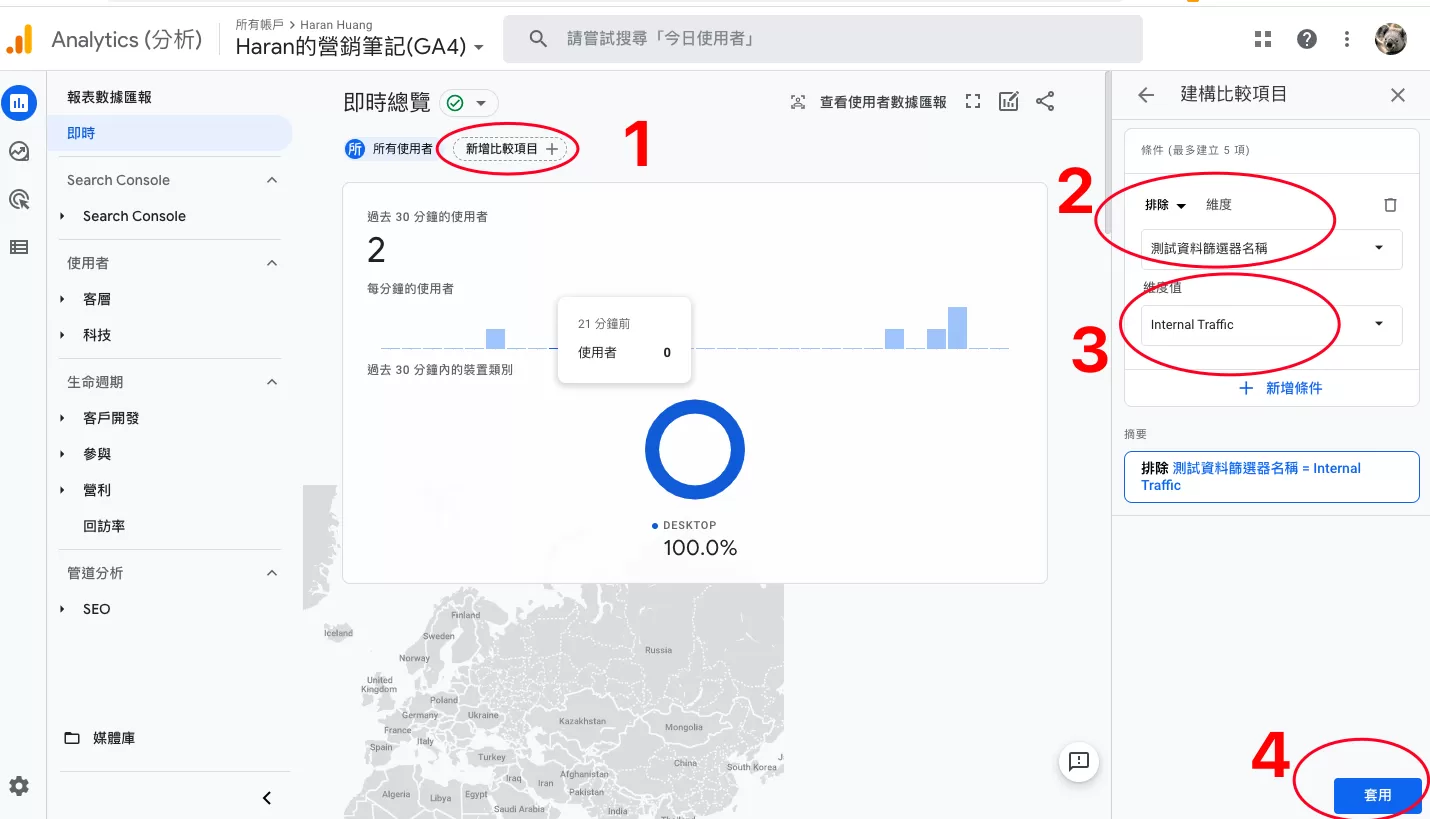Focus the search field 請嘗試搜尋
The height and width of the screenshot is (819, 1430).
pos(822,39)
